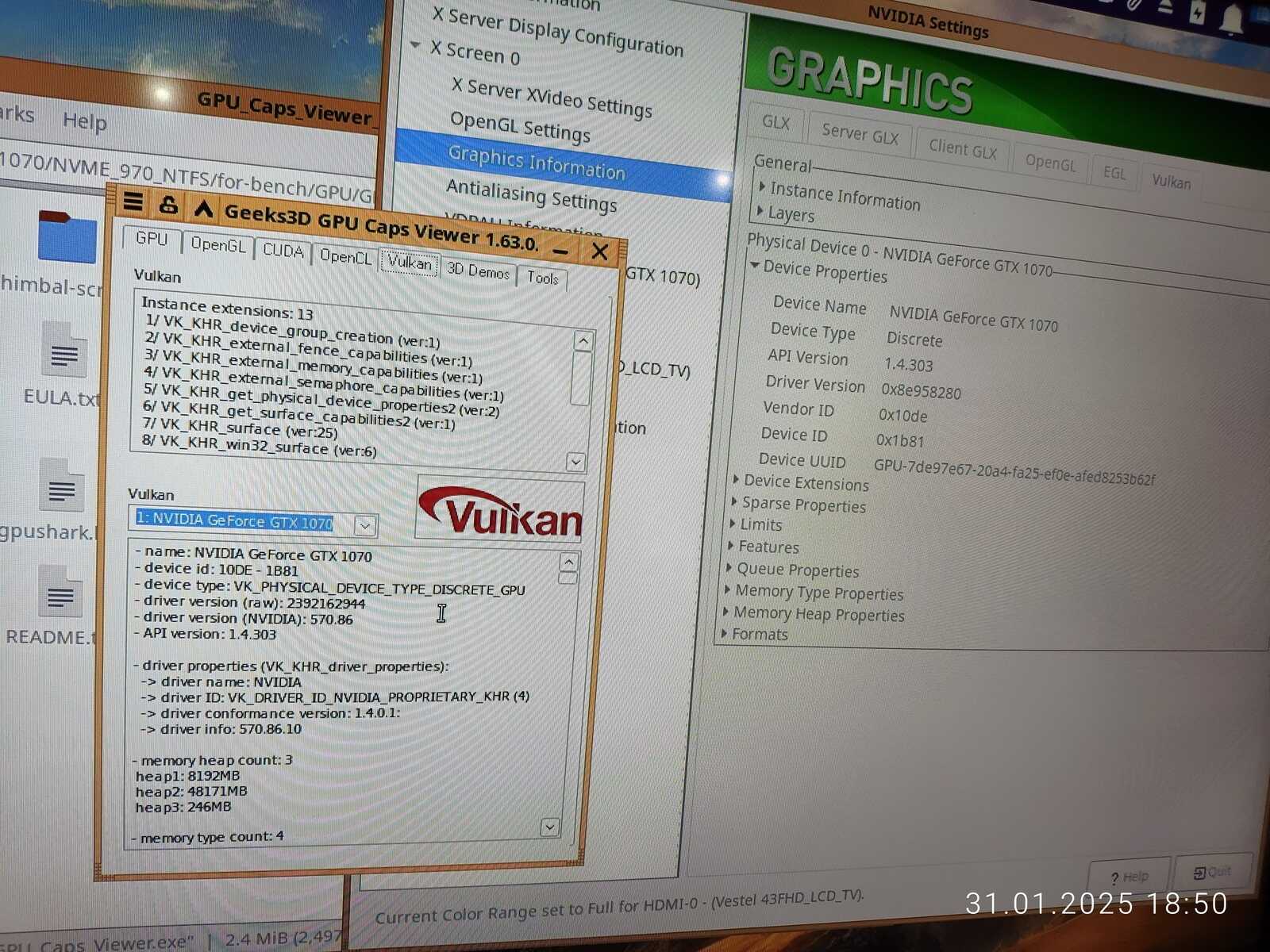
Task: Open the OpenCL tab
Action: click(x=345, y=256)
